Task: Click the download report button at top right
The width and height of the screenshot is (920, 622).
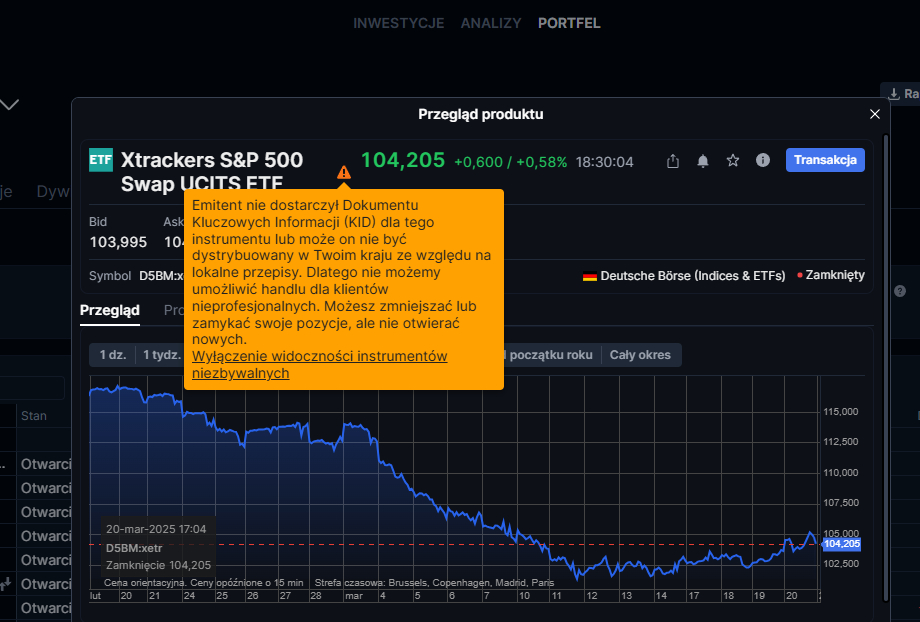Action: pos(901,93)
